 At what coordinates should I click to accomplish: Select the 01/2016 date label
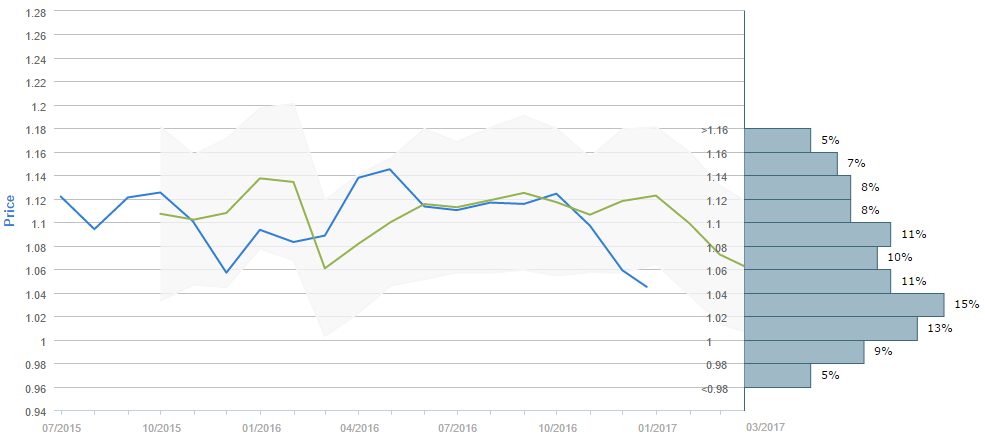260,427
